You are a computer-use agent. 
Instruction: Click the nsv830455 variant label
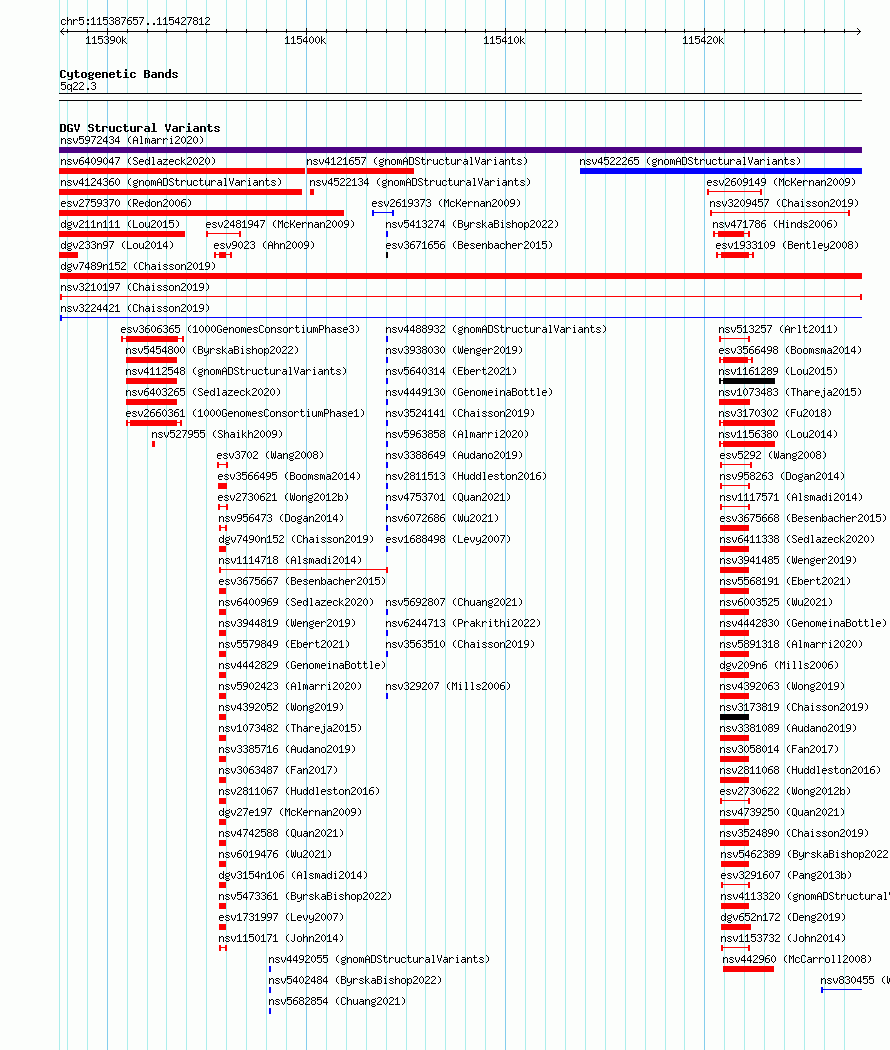click(x=855, y=980)
